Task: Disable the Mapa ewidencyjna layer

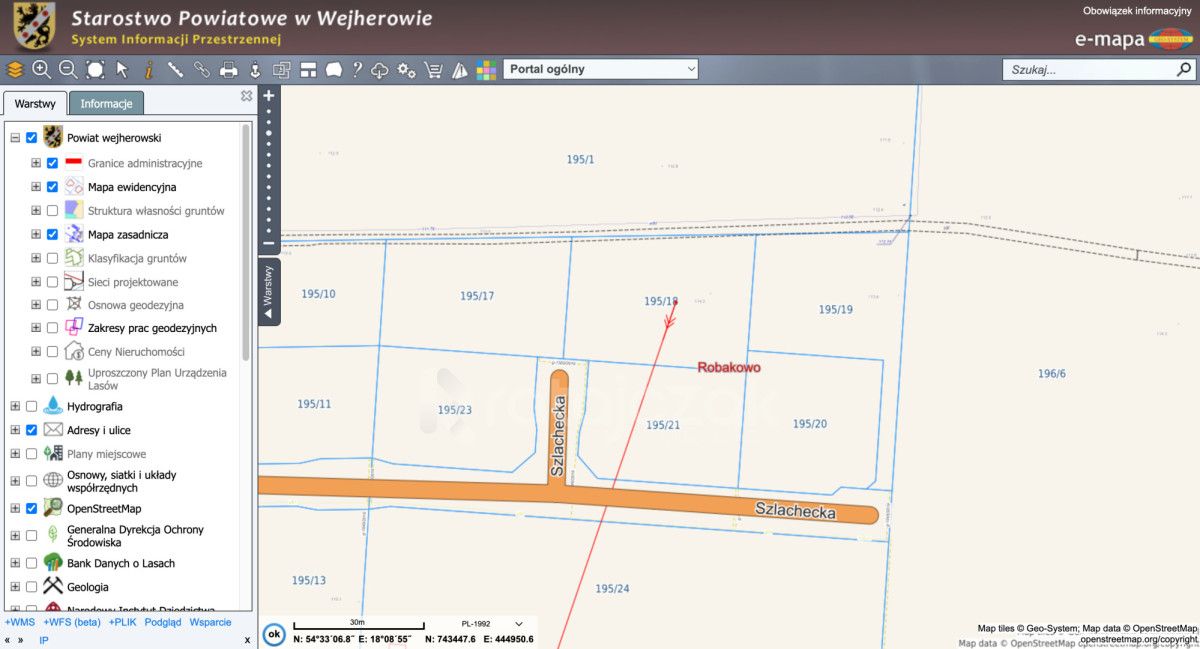Action: [x=52, y=186]
